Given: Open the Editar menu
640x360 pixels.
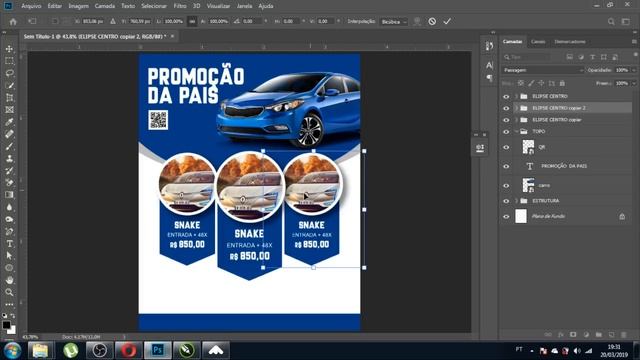Looking at the screenshot, I should tap(55, 6).
